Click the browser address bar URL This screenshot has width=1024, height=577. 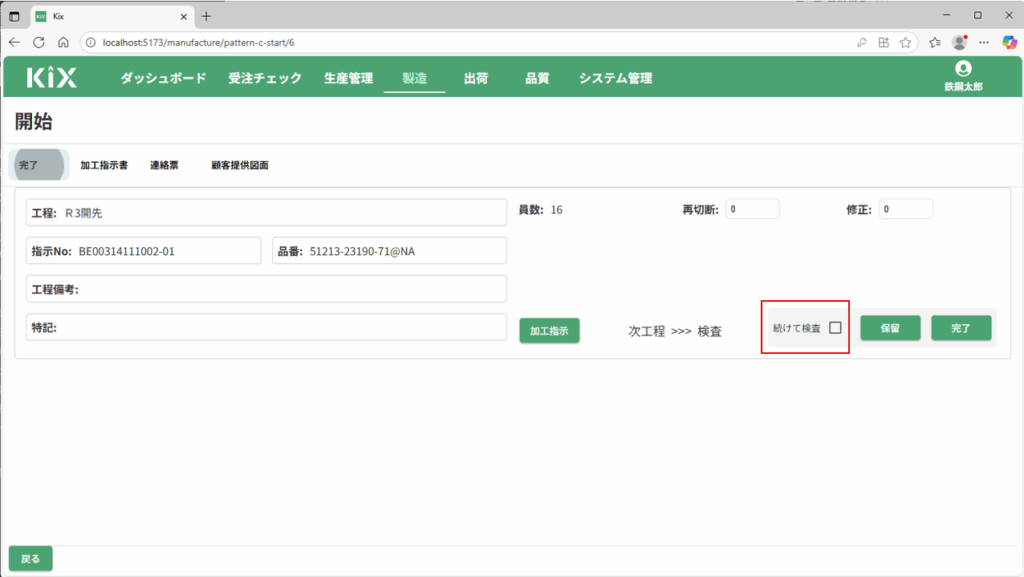coord(199,42)
